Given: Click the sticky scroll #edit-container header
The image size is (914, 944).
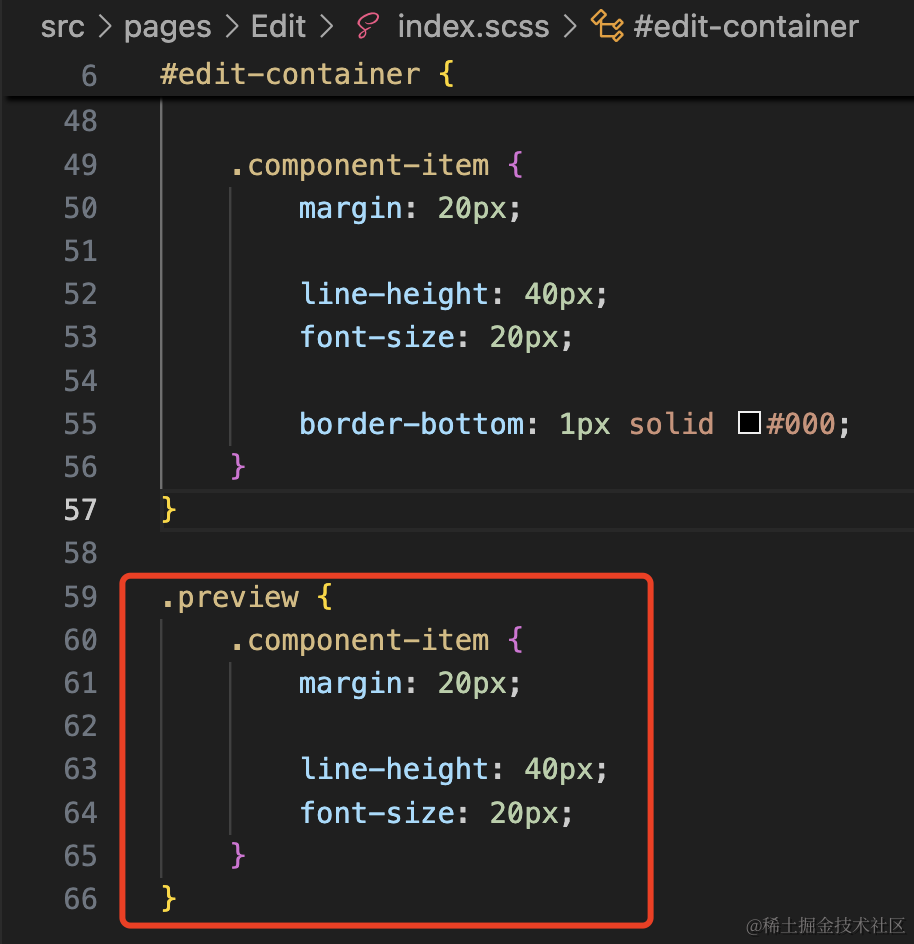Looking at the screenshot, I should point(290,74).
